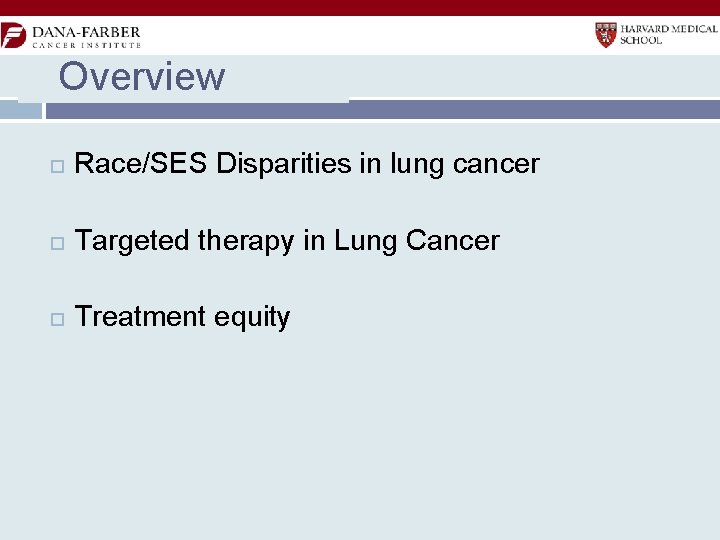Select the square bullet before Race/SES Disparities

click(55, 165)
